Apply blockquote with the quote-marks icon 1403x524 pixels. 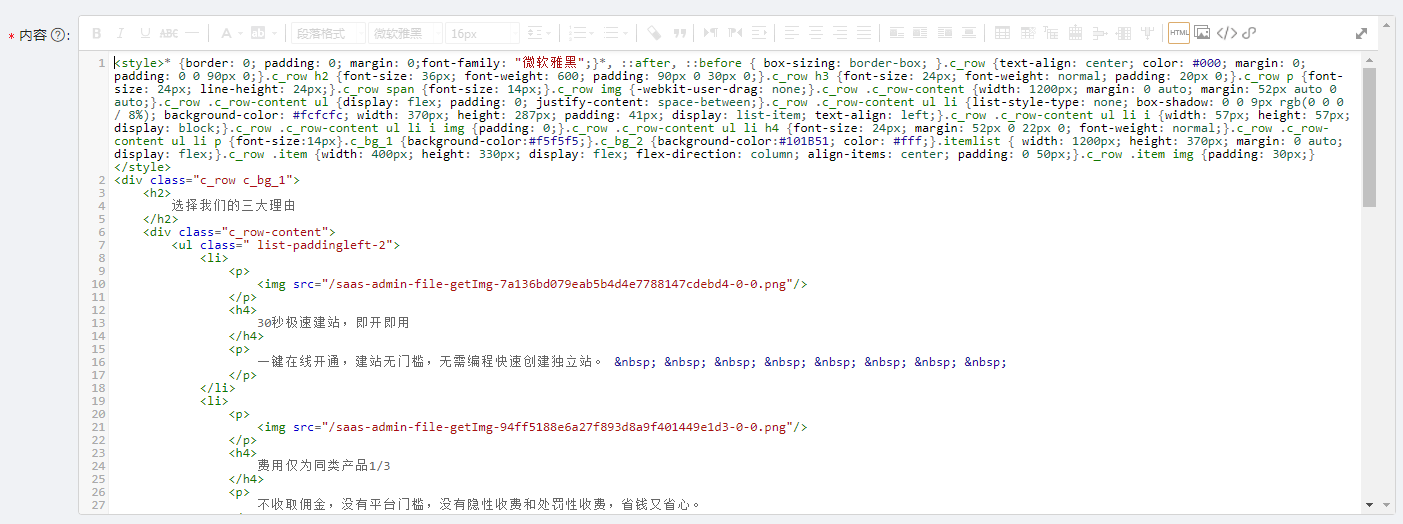pos(680,33)
